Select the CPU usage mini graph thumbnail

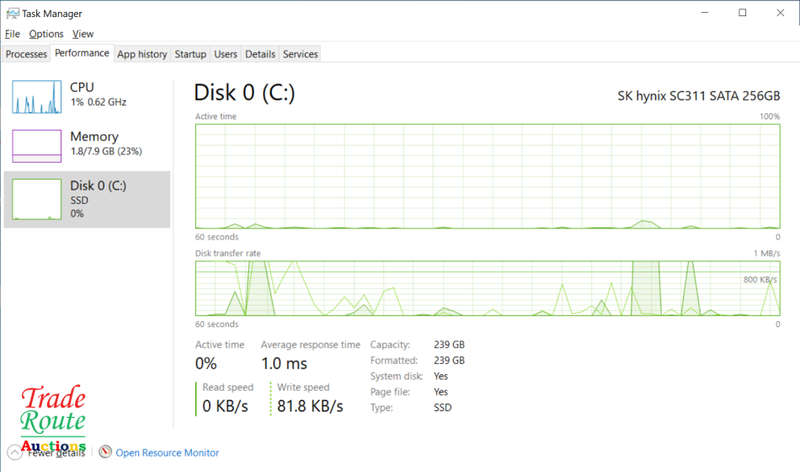pyautogui.click(x=37, y=96)
